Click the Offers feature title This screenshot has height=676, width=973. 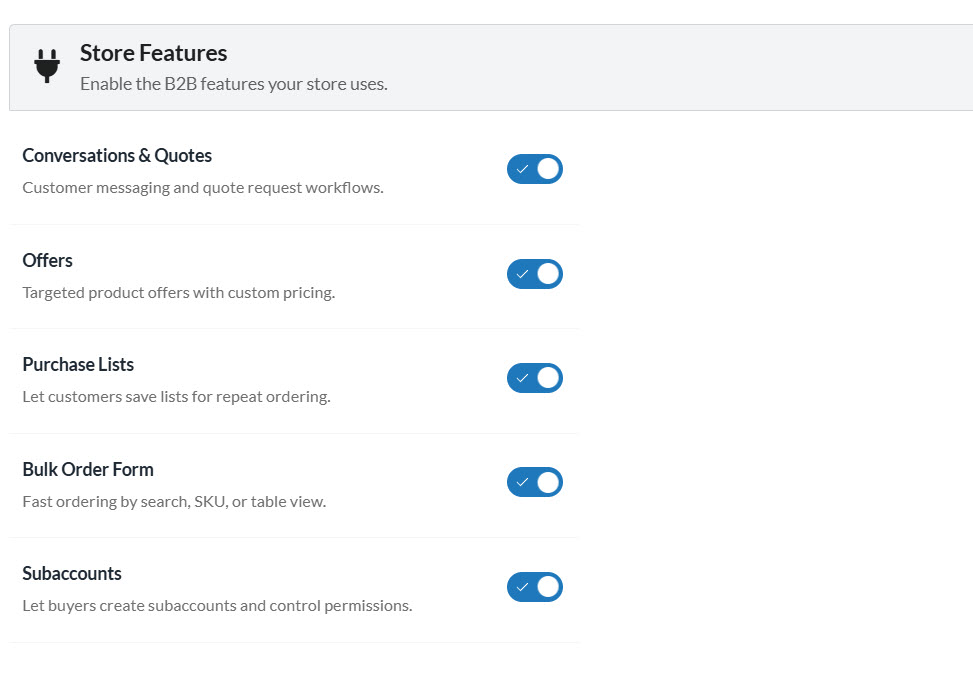[x=47, y=260]
